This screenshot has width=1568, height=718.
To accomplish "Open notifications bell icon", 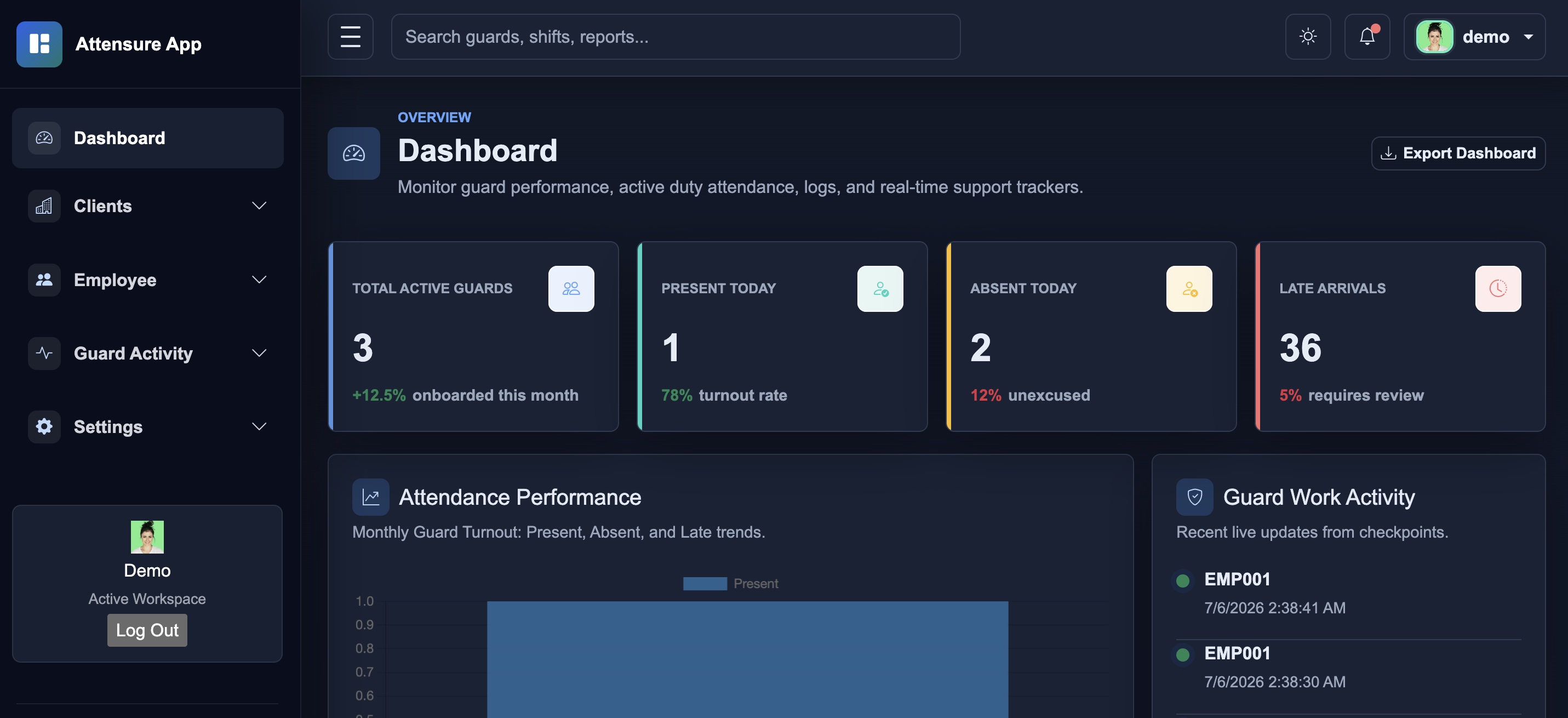I will pyautogui.click(x=1366, y=37).
